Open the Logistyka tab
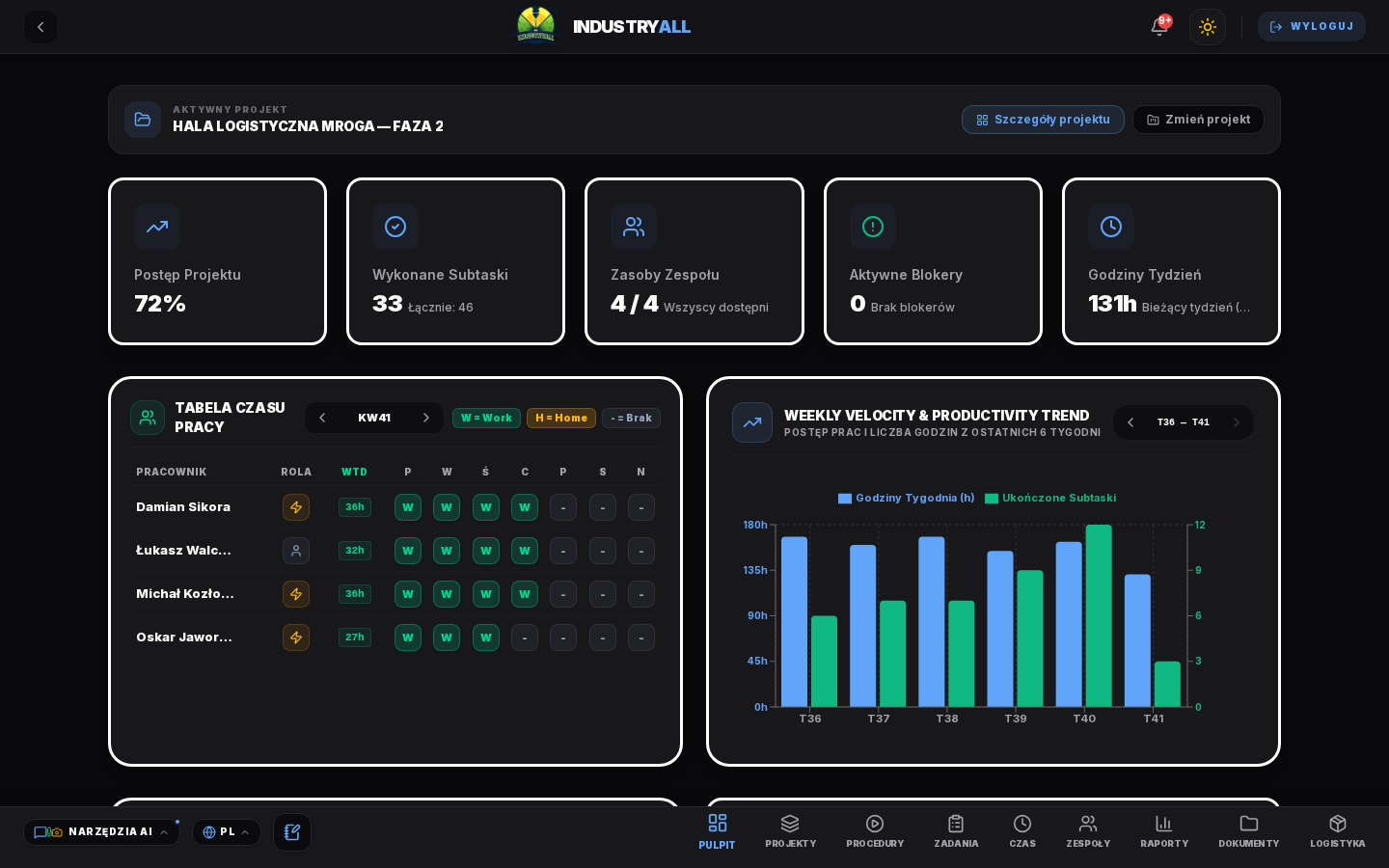 pyautogui.click(x=1338, y=831)
